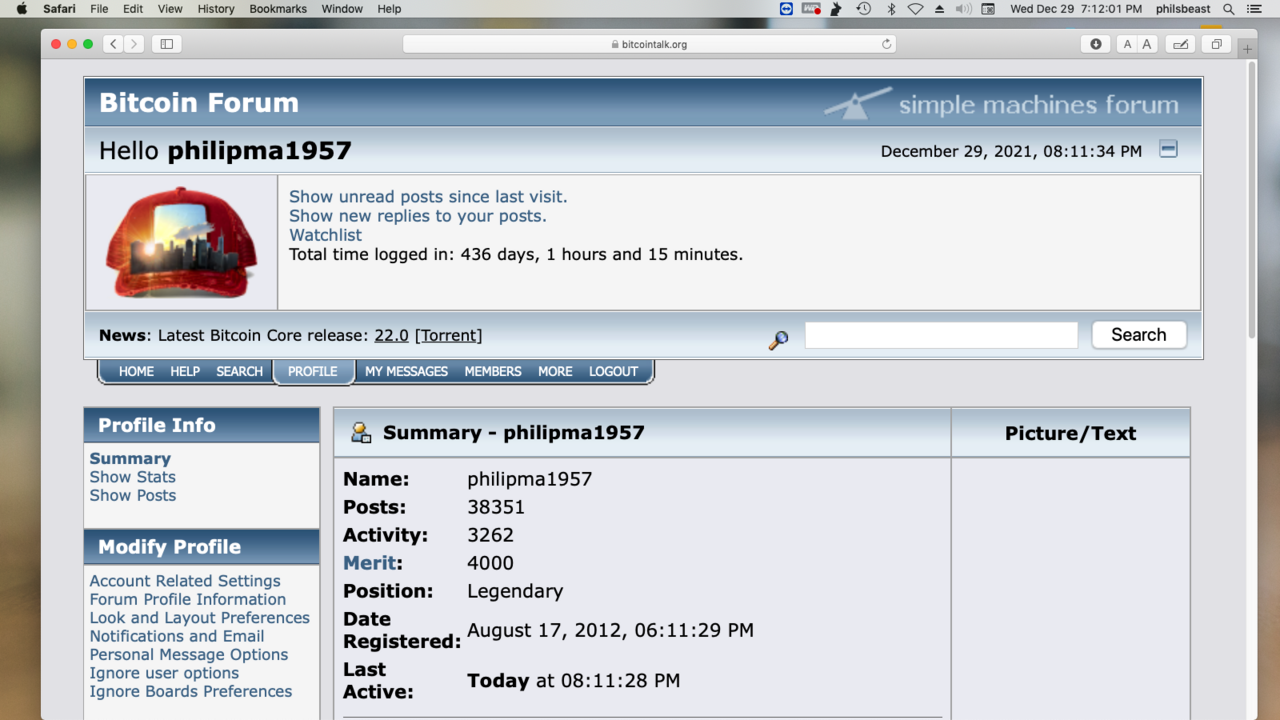Screen dimensions: 1280x720
Task: Click the red cap avatar image
Action: [x=181, y=243]
